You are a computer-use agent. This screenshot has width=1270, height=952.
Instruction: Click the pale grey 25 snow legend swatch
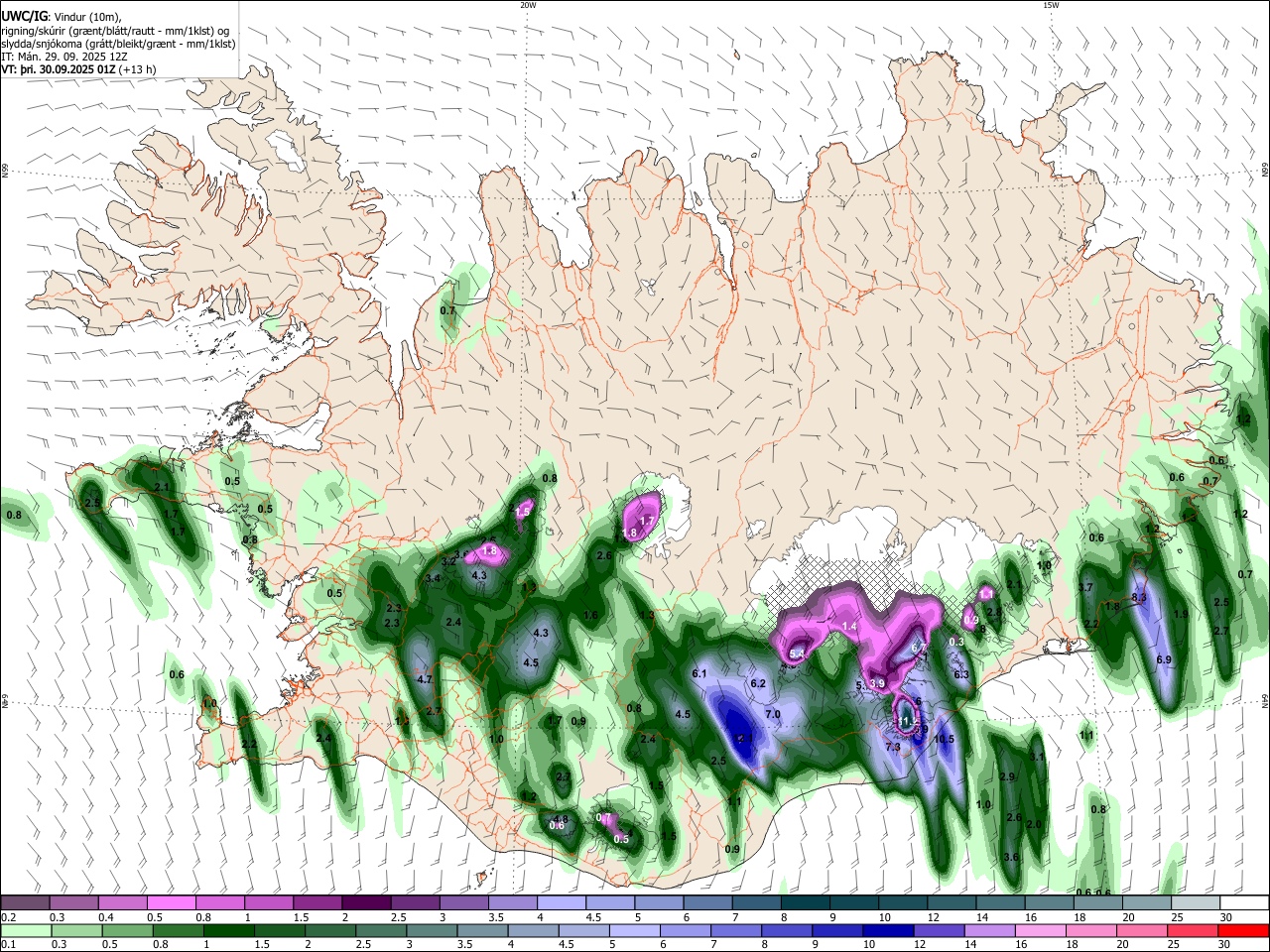pyautogui.click(x=1195, y=902)
